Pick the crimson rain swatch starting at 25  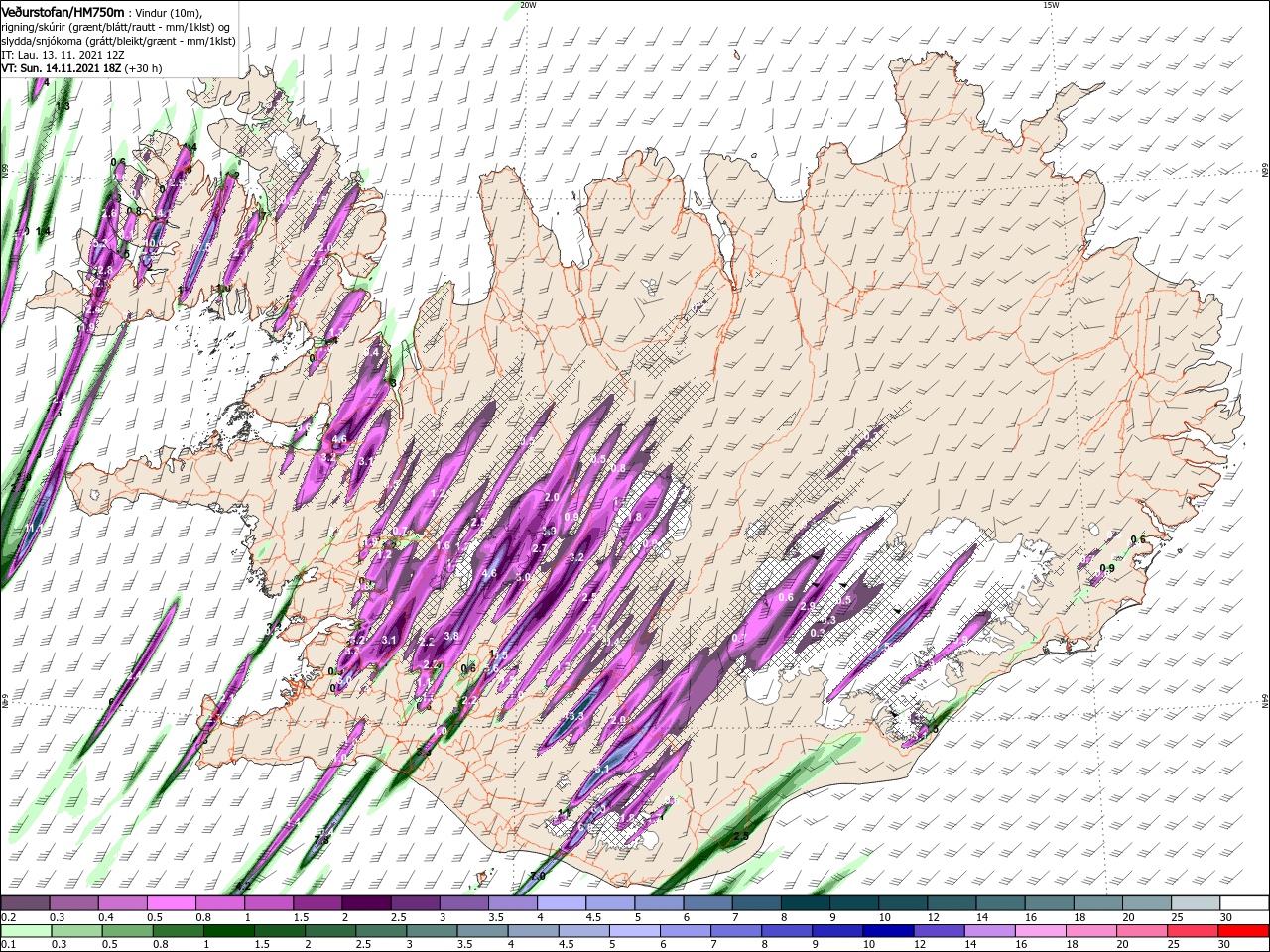click(1192, 931)
